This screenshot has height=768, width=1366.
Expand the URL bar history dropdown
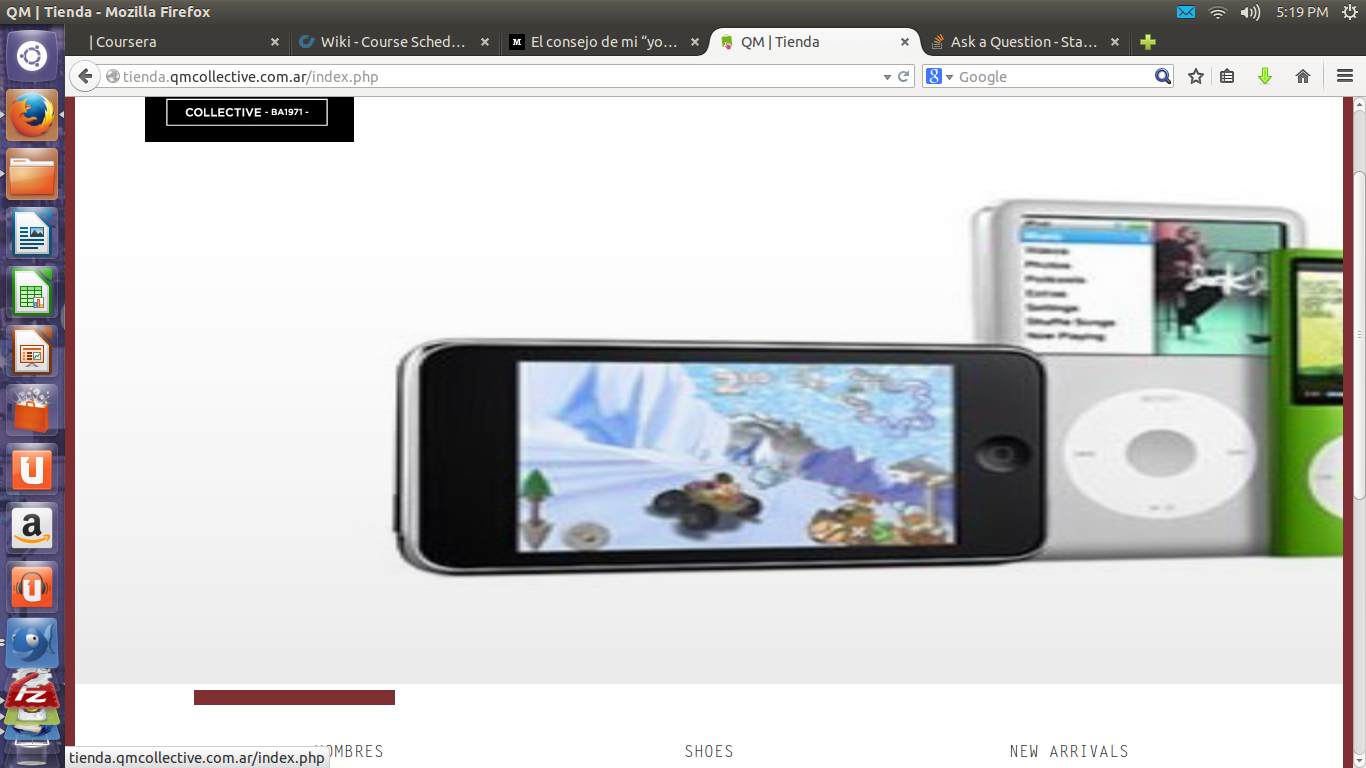(887, 77)
